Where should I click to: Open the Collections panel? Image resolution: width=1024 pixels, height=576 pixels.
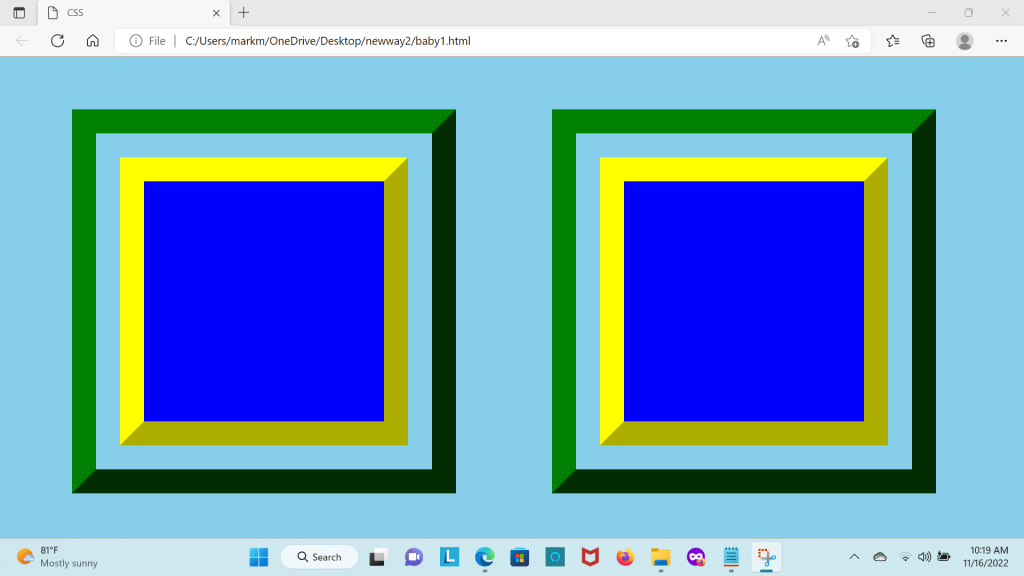928,41
